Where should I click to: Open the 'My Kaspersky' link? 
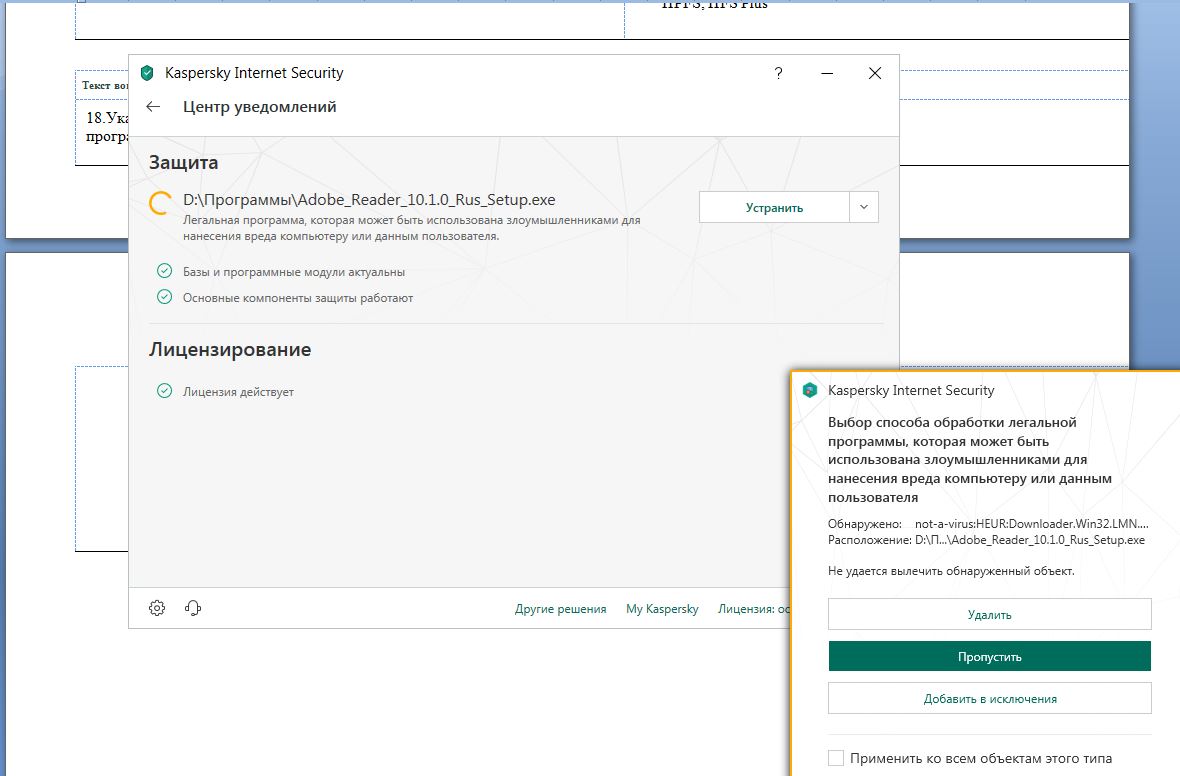tap(662, 609)
